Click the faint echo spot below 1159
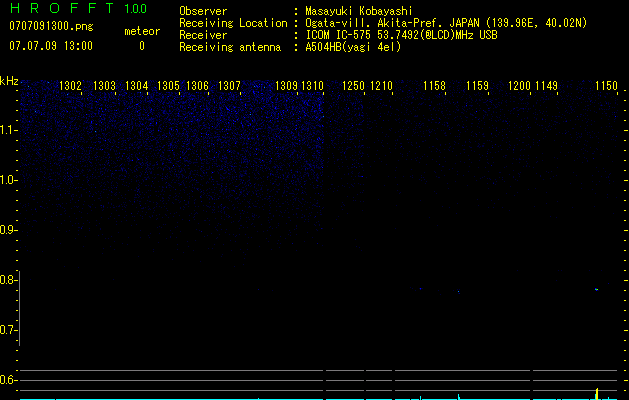The height and width of the screenshot is (400, 629). click(459, 292)
